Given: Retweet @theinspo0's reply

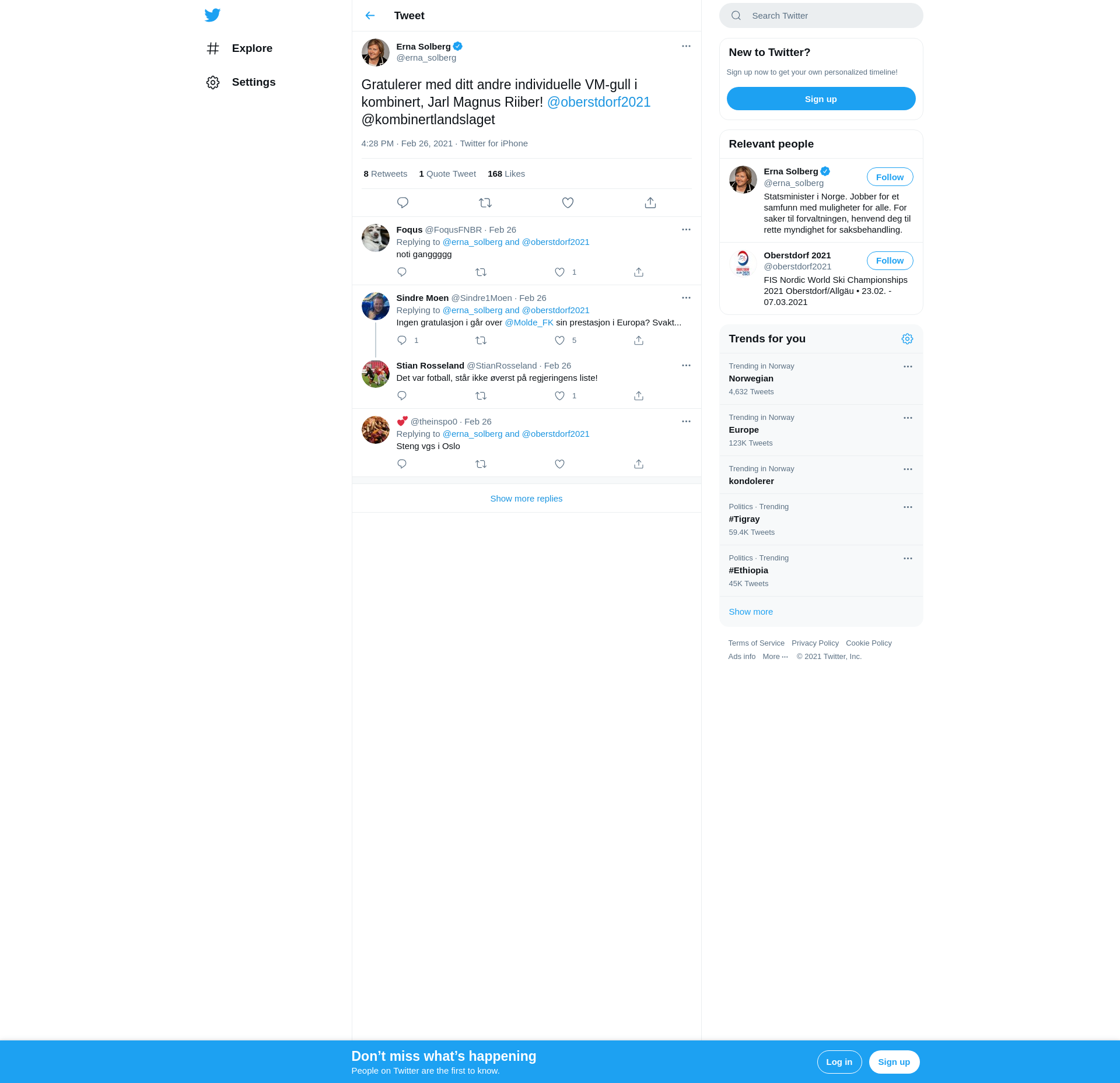Looking at the screenshot, I should 481,464.
